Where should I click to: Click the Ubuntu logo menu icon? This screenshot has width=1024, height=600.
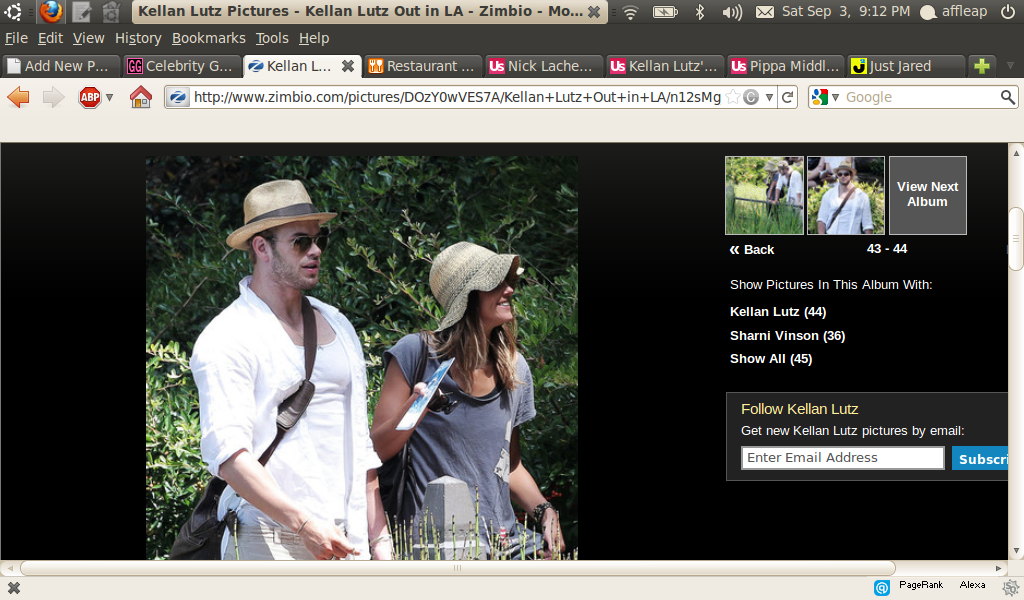click(12, 11)
